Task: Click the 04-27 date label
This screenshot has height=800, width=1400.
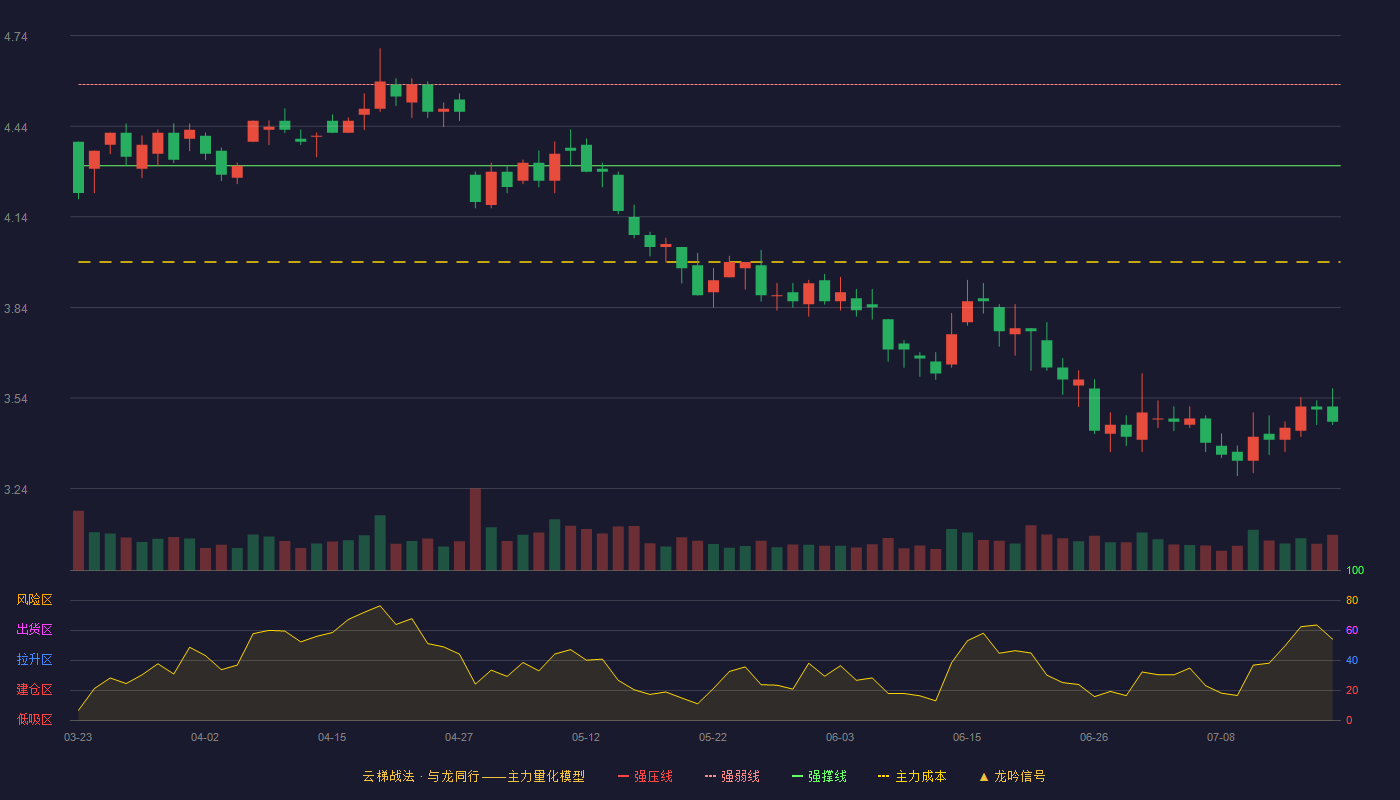Action: (x=459, y=737)
